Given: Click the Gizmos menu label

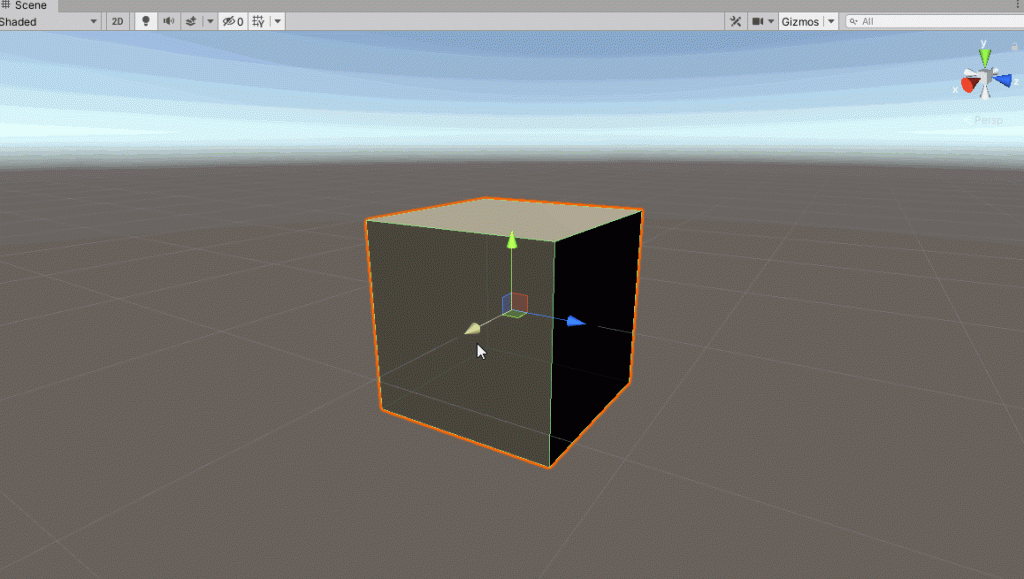Looking at the screenshot, I should click(x=800, y=20).
